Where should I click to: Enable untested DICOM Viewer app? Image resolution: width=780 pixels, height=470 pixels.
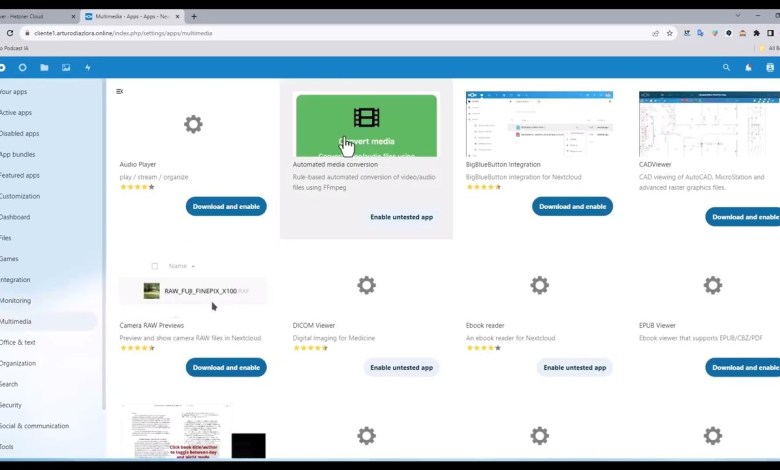coord(401,368)
